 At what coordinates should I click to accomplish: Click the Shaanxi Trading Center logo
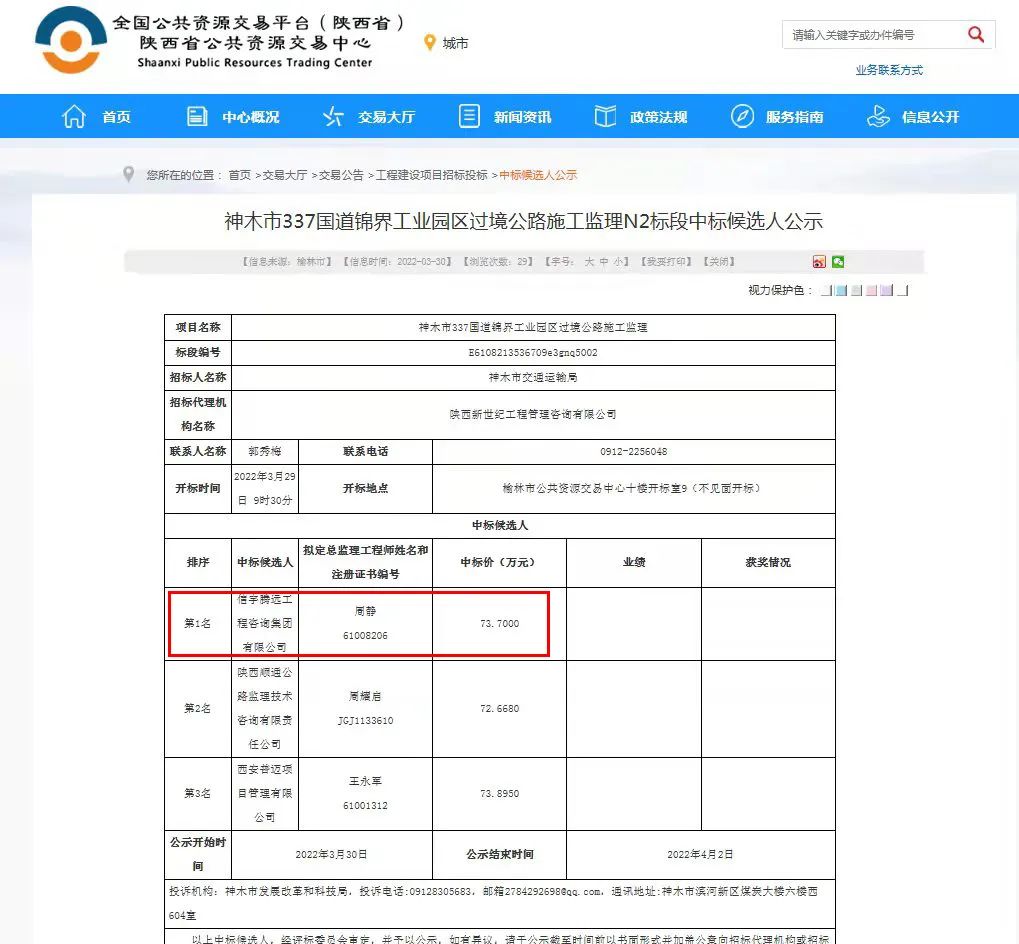coord(70,44)
